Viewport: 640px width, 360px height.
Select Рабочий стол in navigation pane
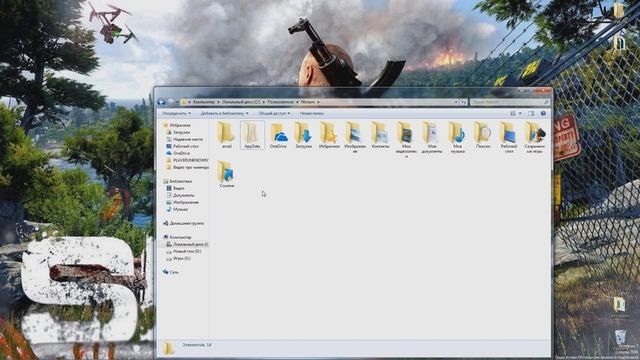click(x=182, y=146)
